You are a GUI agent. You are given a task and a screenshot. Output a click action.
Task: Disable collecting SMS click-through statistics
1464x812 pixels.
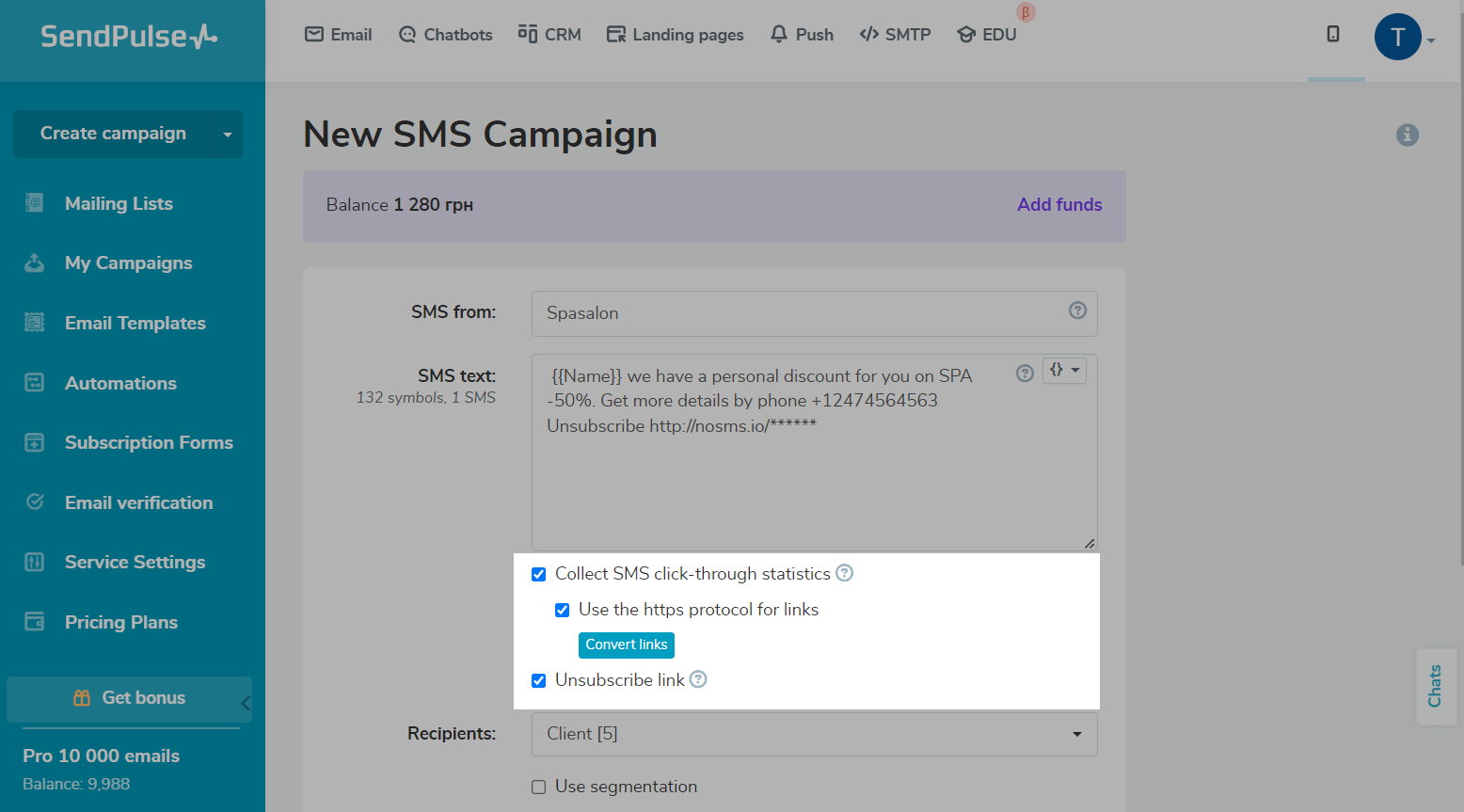point(538,573)
